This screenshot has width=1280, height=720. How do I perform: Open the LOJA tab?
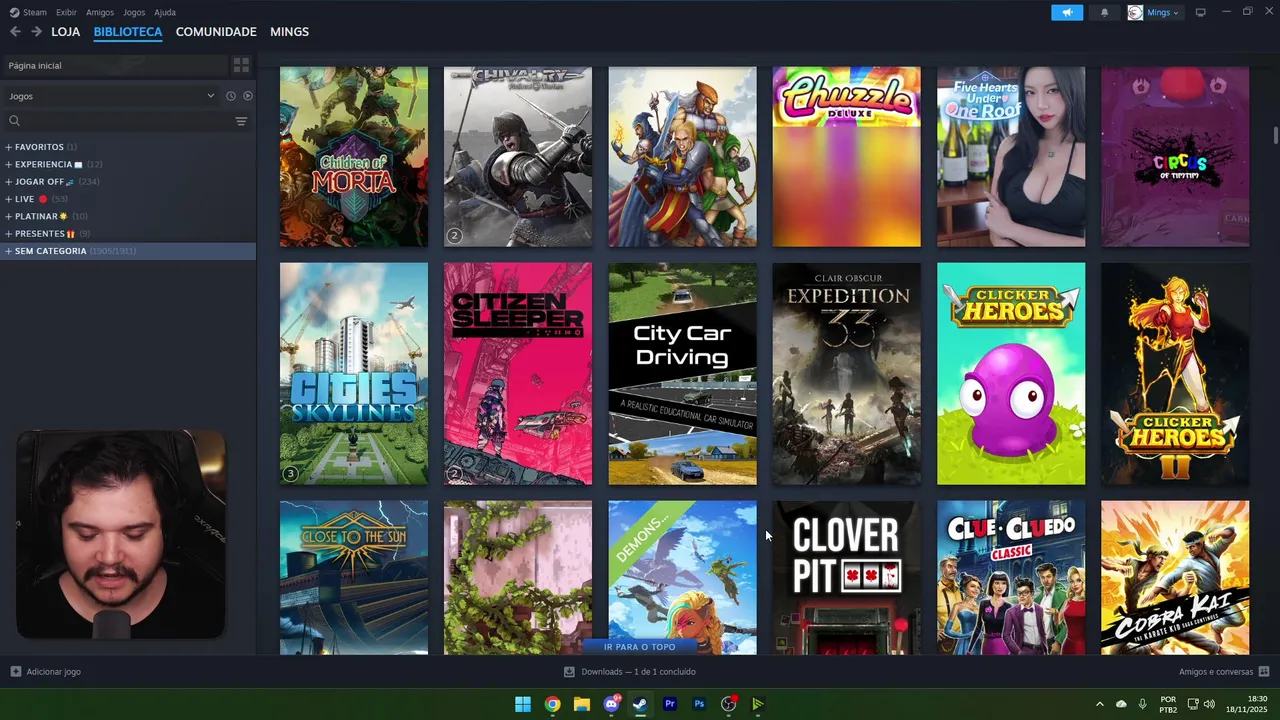click(x=65, y=32)
